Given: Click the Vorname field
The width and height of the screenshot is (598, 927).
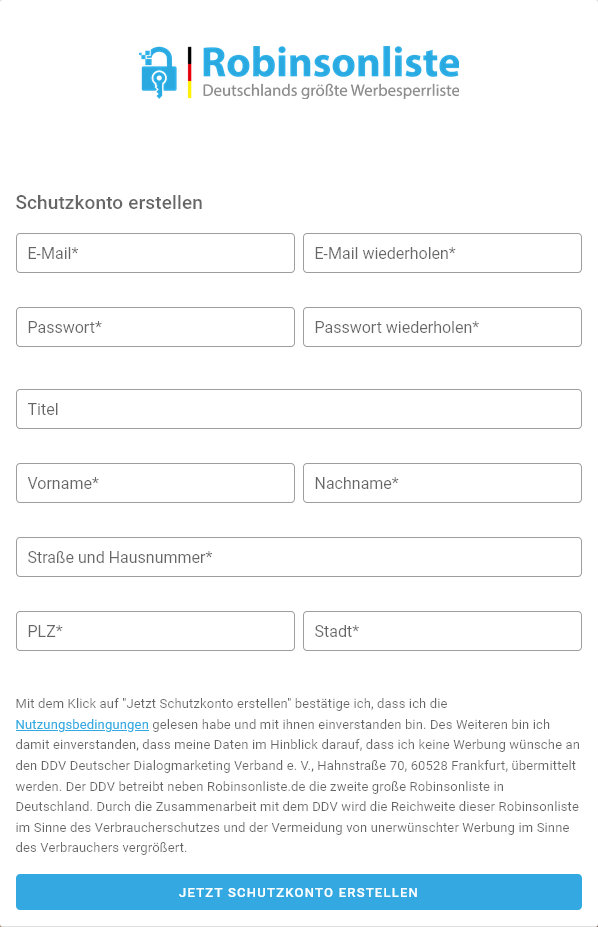Looking at the screenshot, I should pos(155,483).
